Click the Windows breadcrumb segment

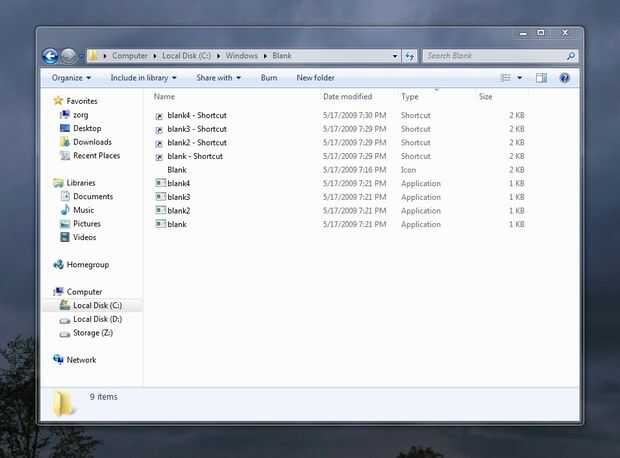(x=242, y=56)
